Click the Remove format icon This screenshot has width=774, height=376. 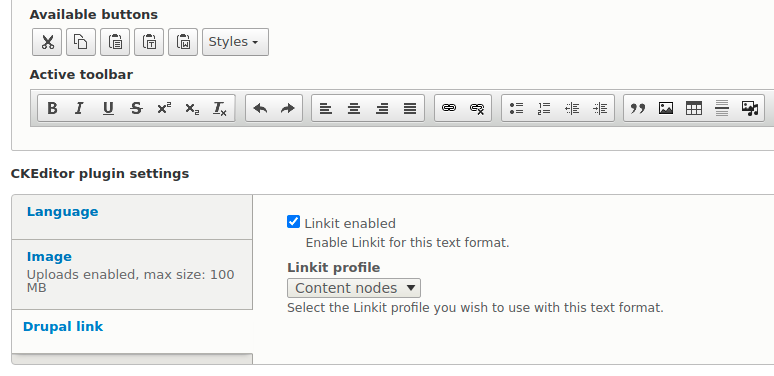click(x=220, y=108)
